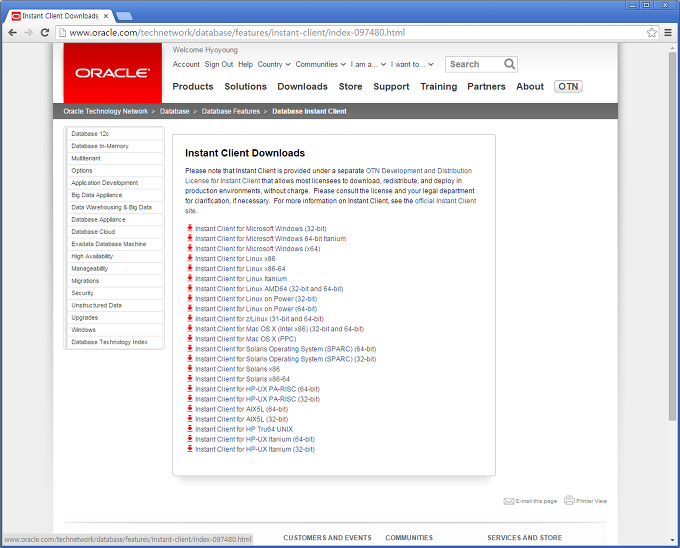Viewport: 680px width, 548px height.
Task: Click the Printer View printer icon
Action: pos(569,500)
